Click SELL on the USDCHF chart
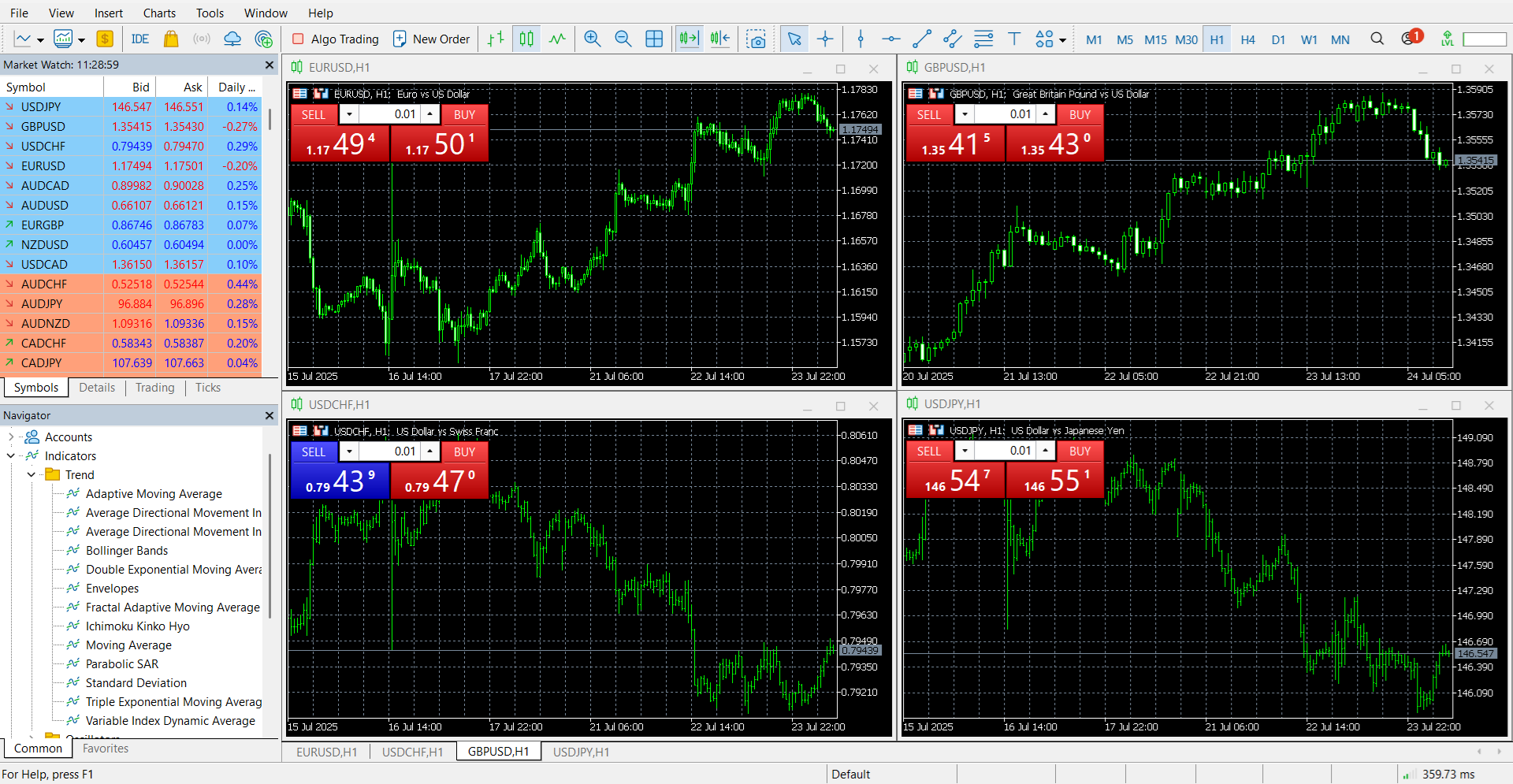The width and height of the screenshot is (1513, 784). (x=314, y=451)
